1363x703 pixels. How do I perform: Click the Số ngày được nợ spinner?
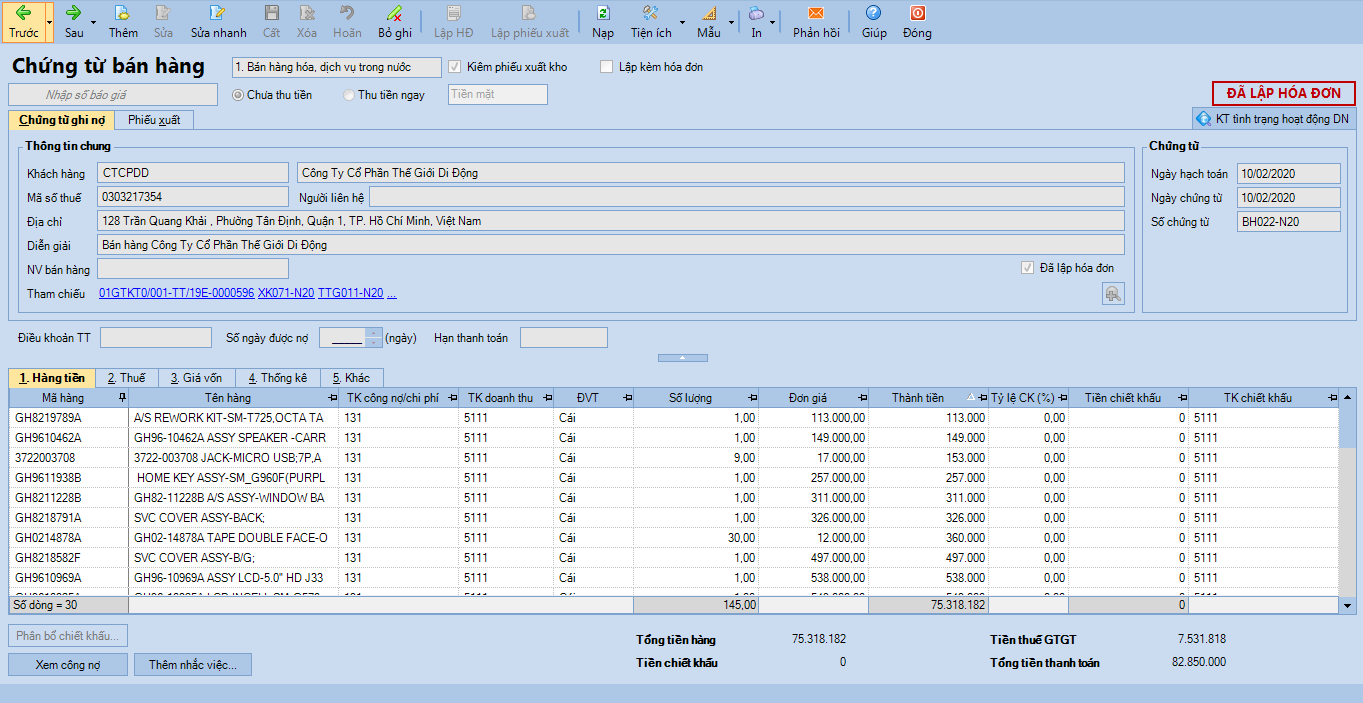click(374, 338)
